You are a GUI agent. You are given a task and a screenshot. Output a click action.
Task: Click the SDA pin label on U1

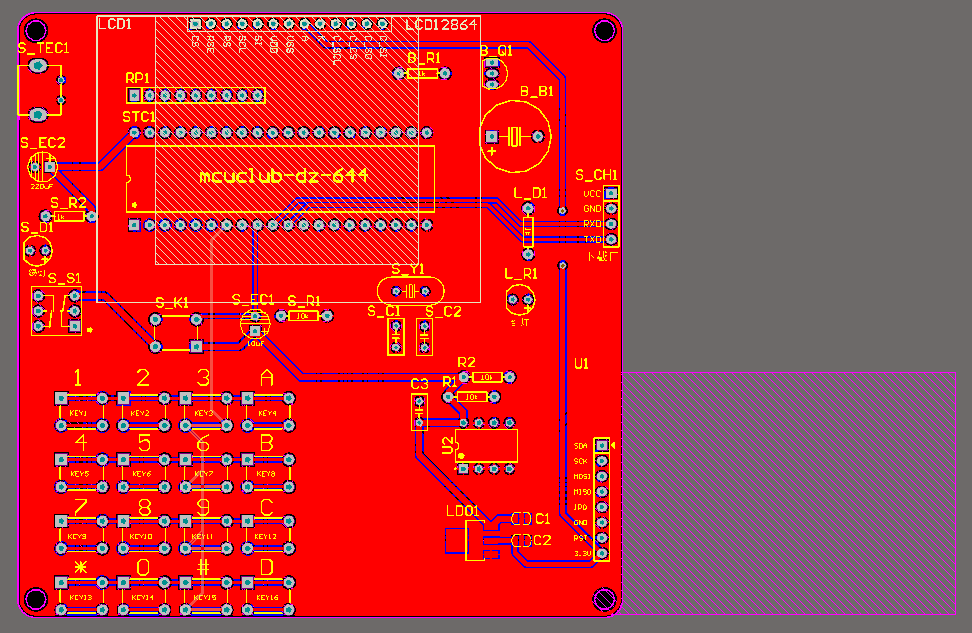pyautogui.click(x=581, y=446)
